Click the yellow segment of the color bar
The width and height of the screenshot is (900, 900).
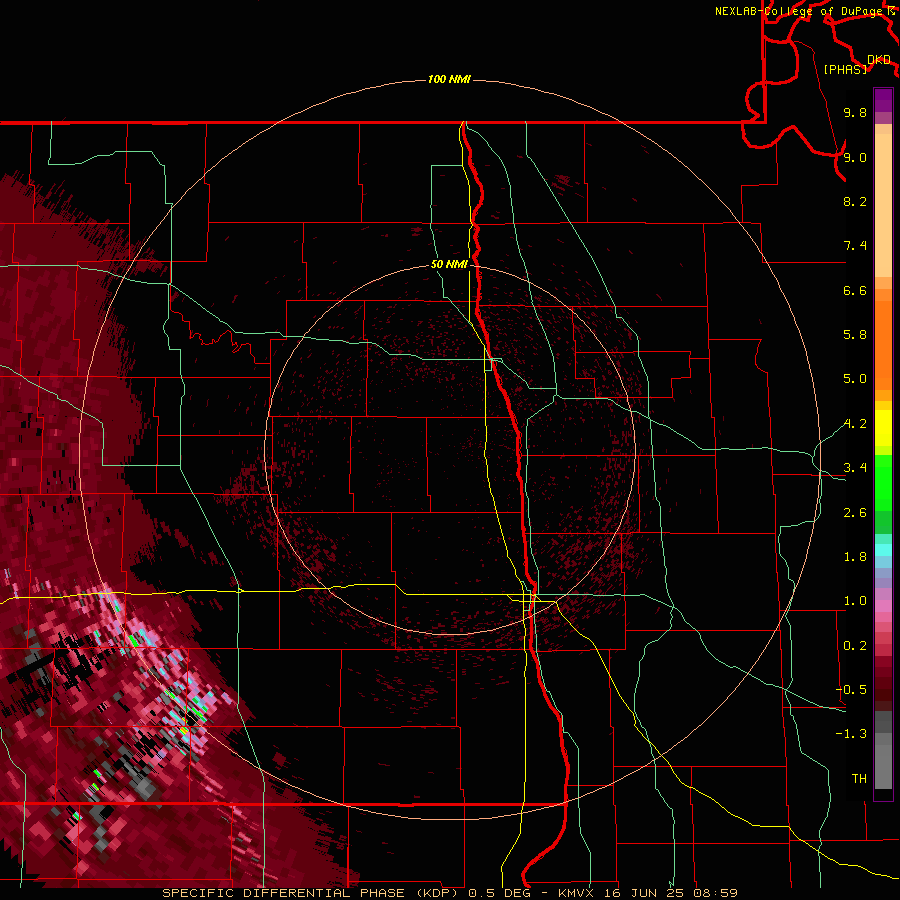(883, 428)
